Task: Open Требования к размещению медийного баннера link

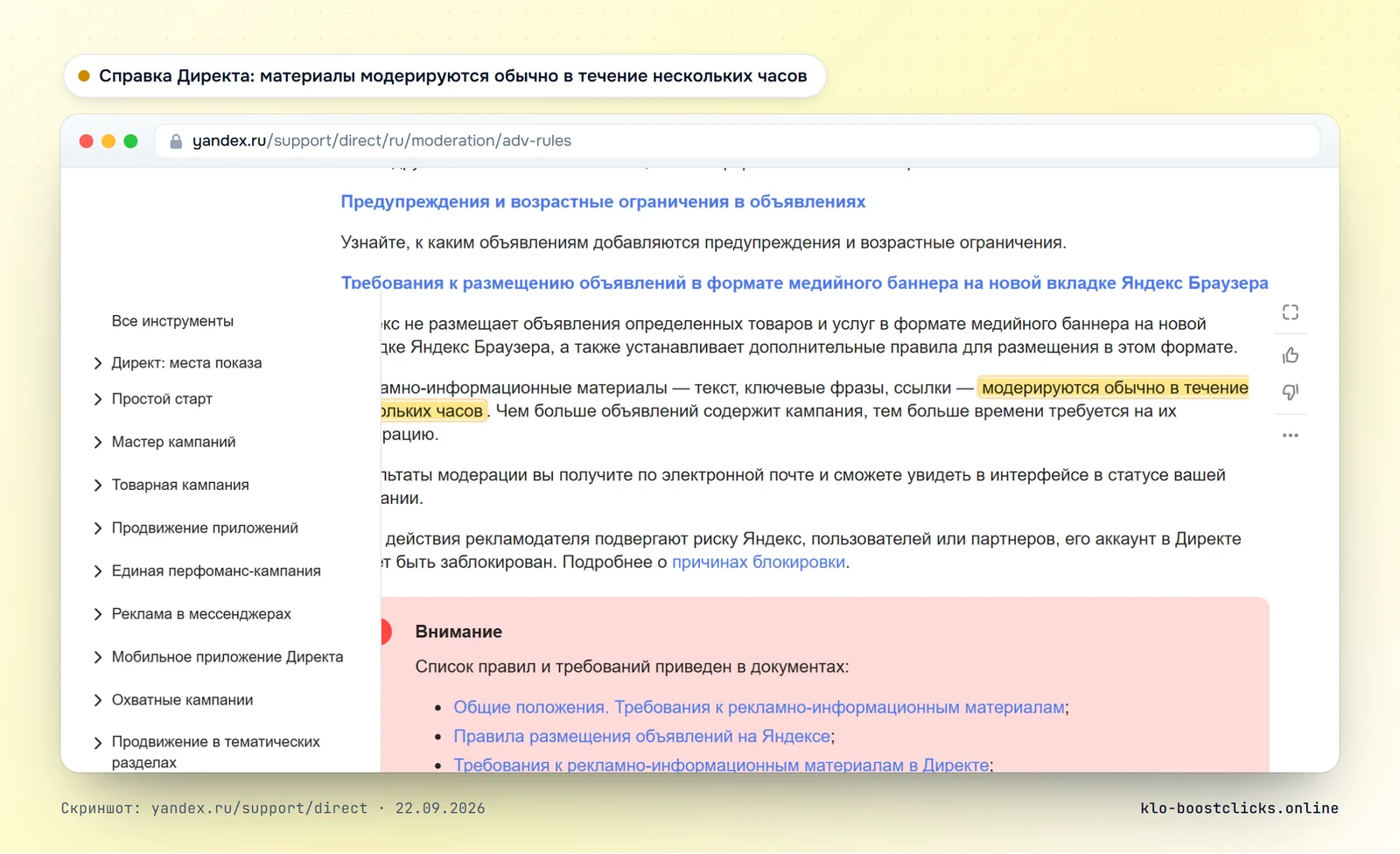Action: coord(804,283)
